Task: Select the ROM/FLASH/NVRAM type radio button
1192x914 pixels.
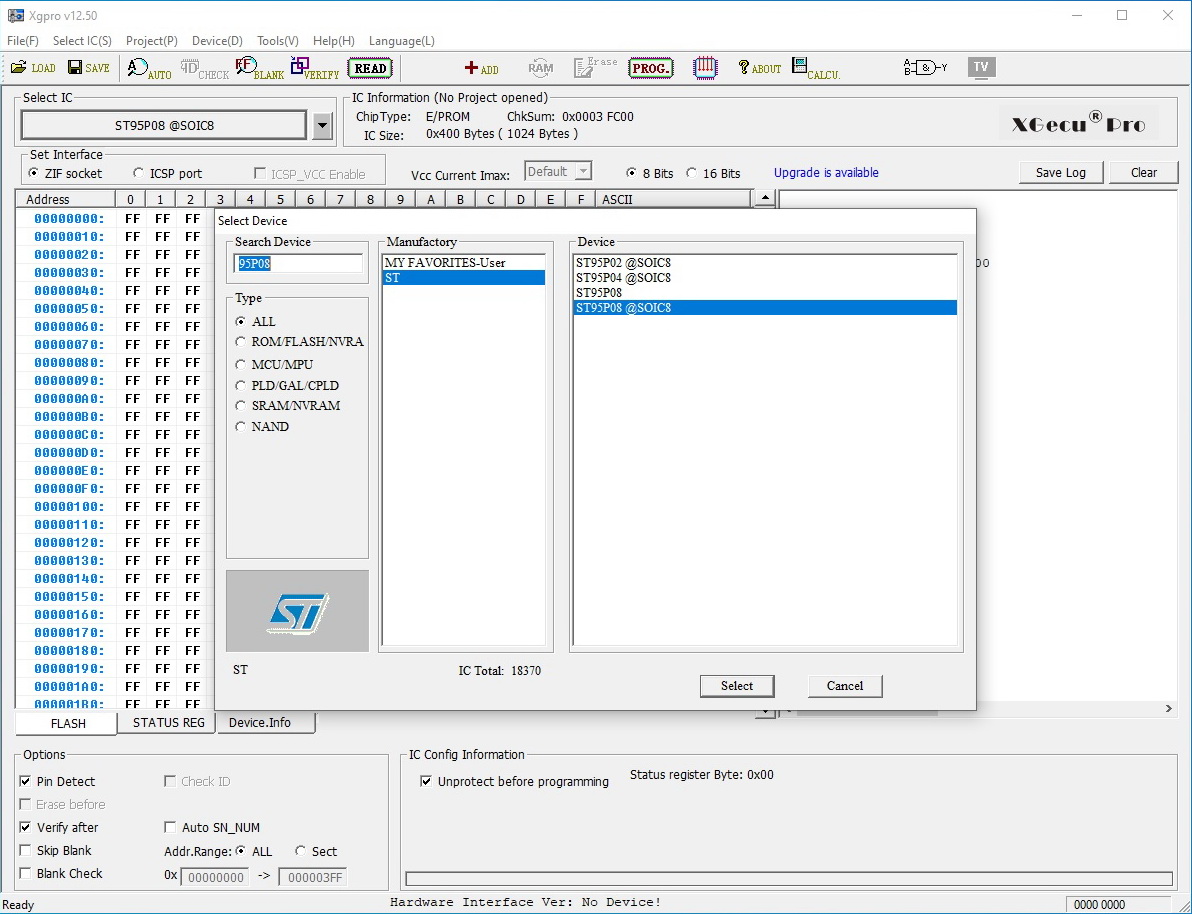Action: point(241,342)
